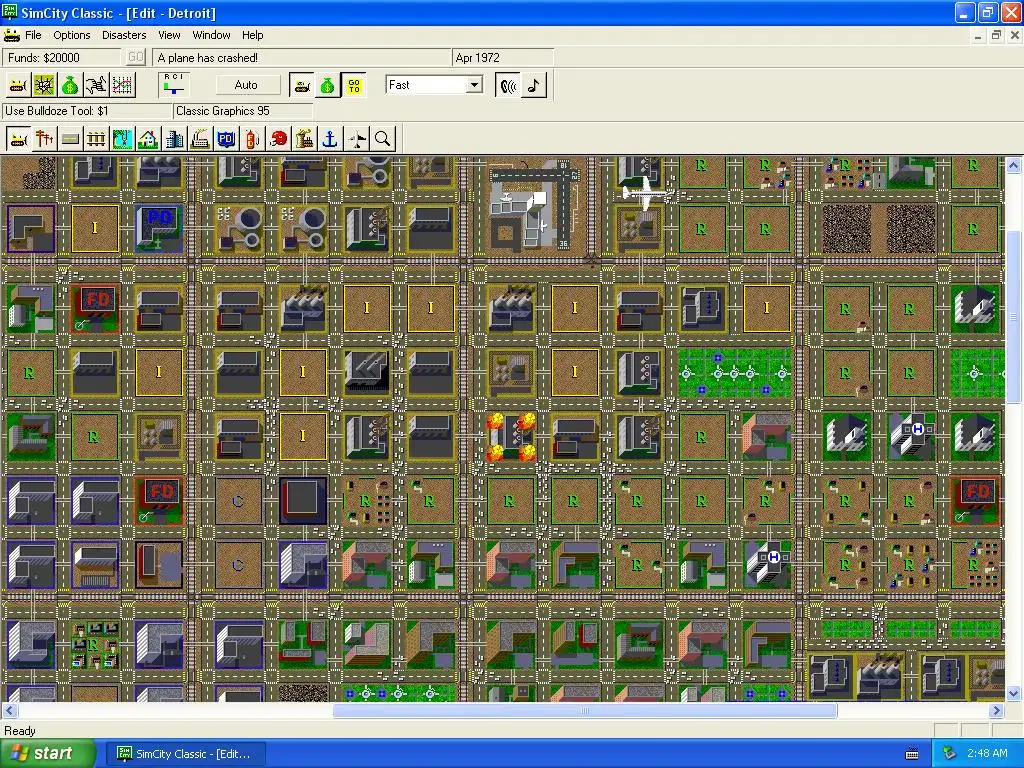Viewport: 1024px width, 768px height.
Task: Select the Query magnifying glass tool
Action: (383, 139)
